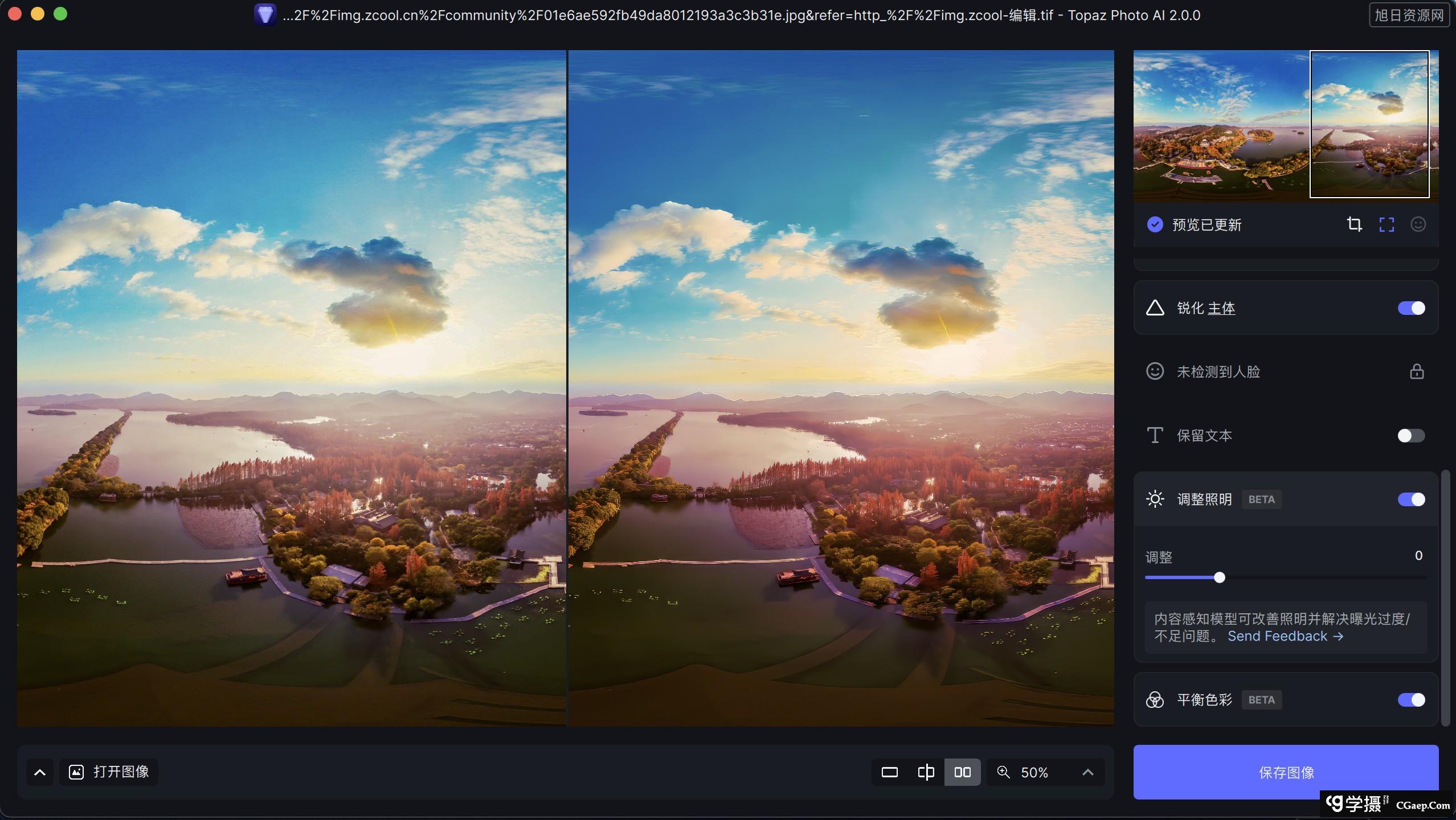Click the face selection smiley icon
The image size is (1456, 820).
(x=1418, y=224)
